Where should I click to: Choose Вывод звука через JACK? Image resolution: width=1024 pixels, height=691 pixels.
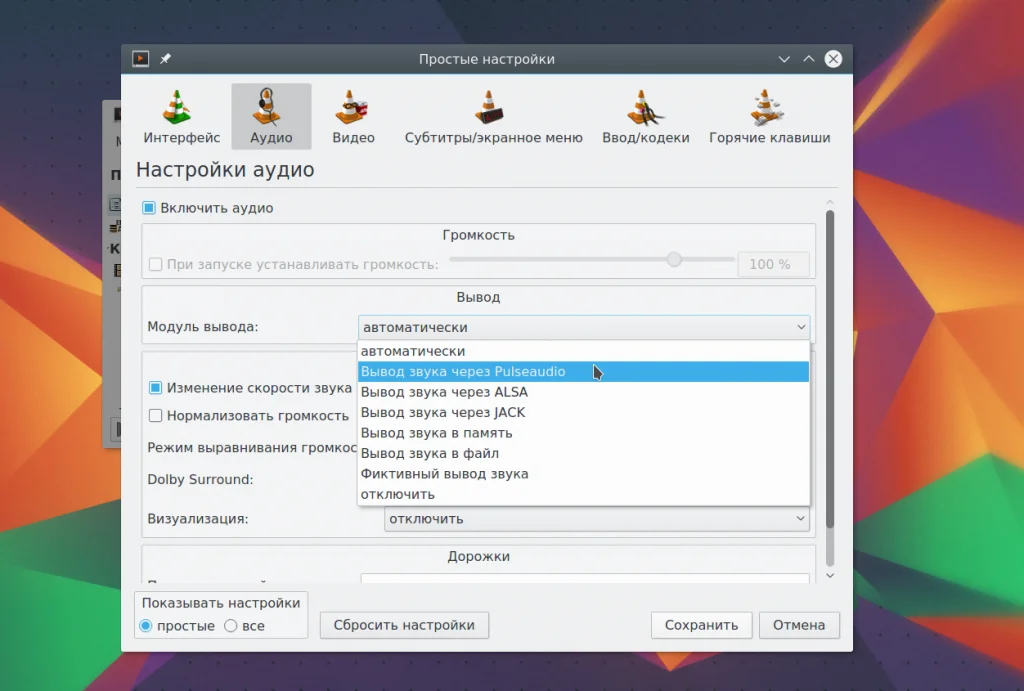coord(584,412)
